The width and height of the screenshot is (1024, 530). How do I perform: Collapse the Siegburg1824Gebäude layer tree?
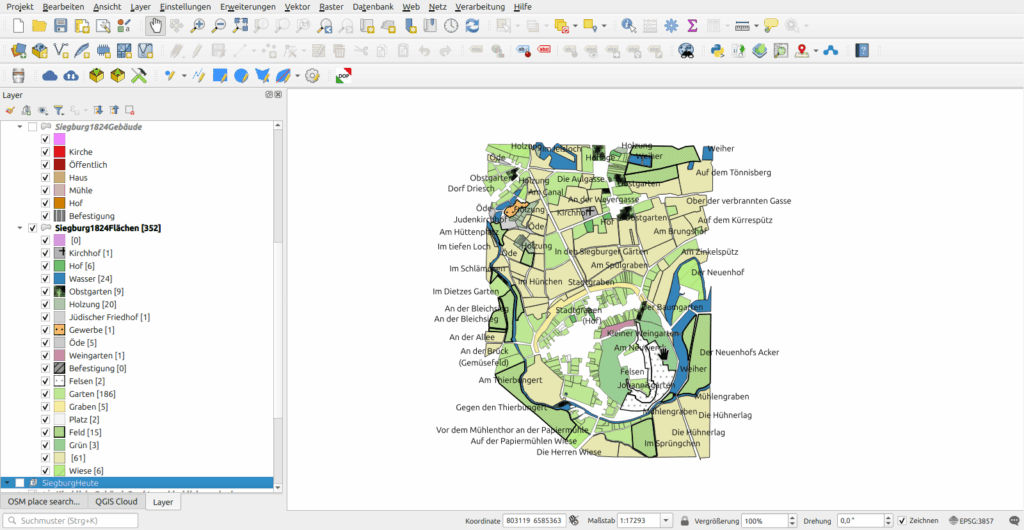click(20, 127)
